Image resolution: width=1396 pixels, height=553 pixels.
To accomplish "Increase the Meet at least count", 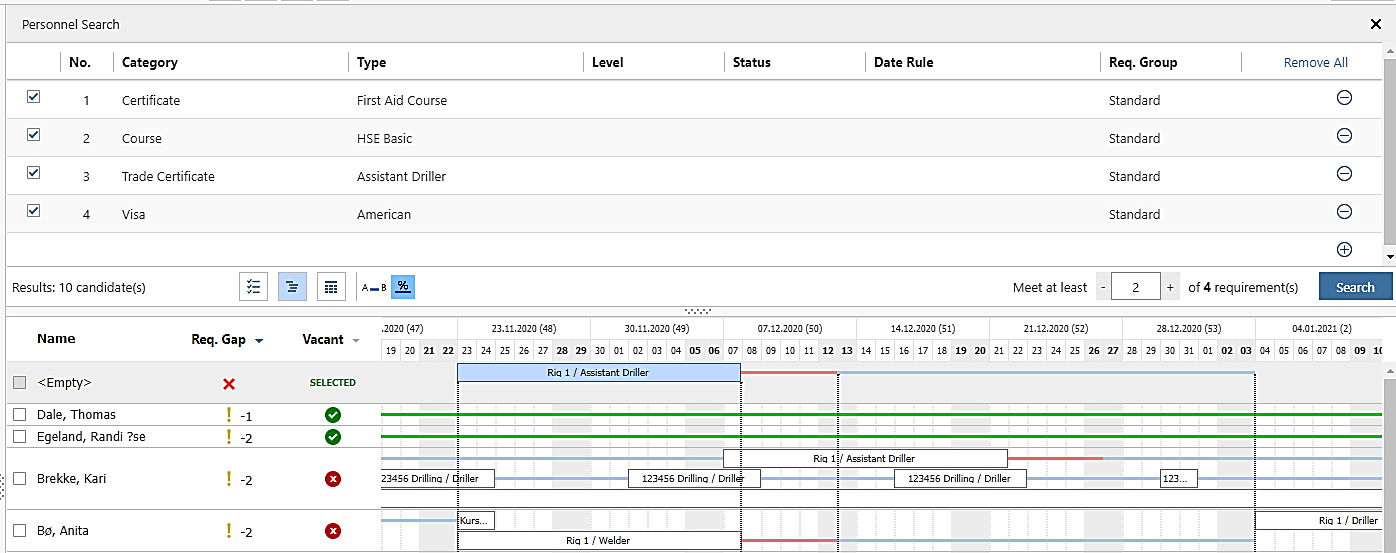I will pyautogui.click(x=1169, y=287).
